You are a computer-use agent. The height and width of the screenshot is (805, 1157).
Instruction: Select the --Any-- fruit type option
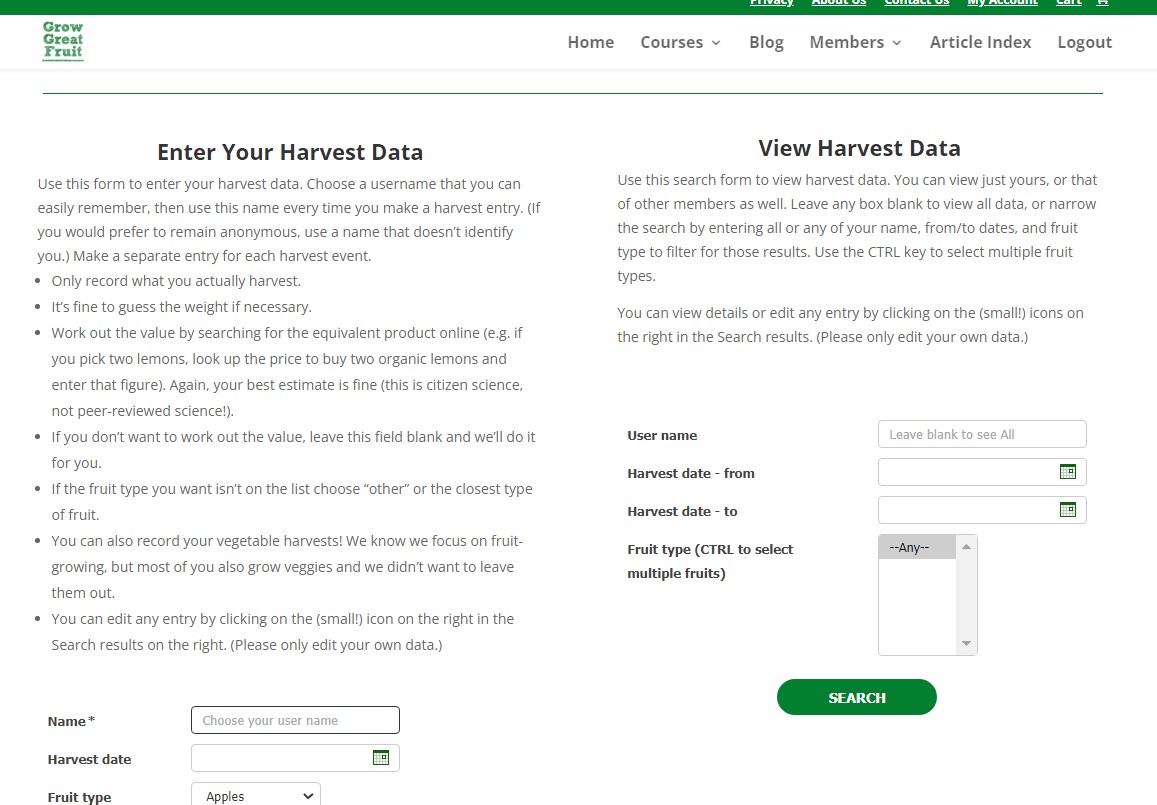[916, 547]
